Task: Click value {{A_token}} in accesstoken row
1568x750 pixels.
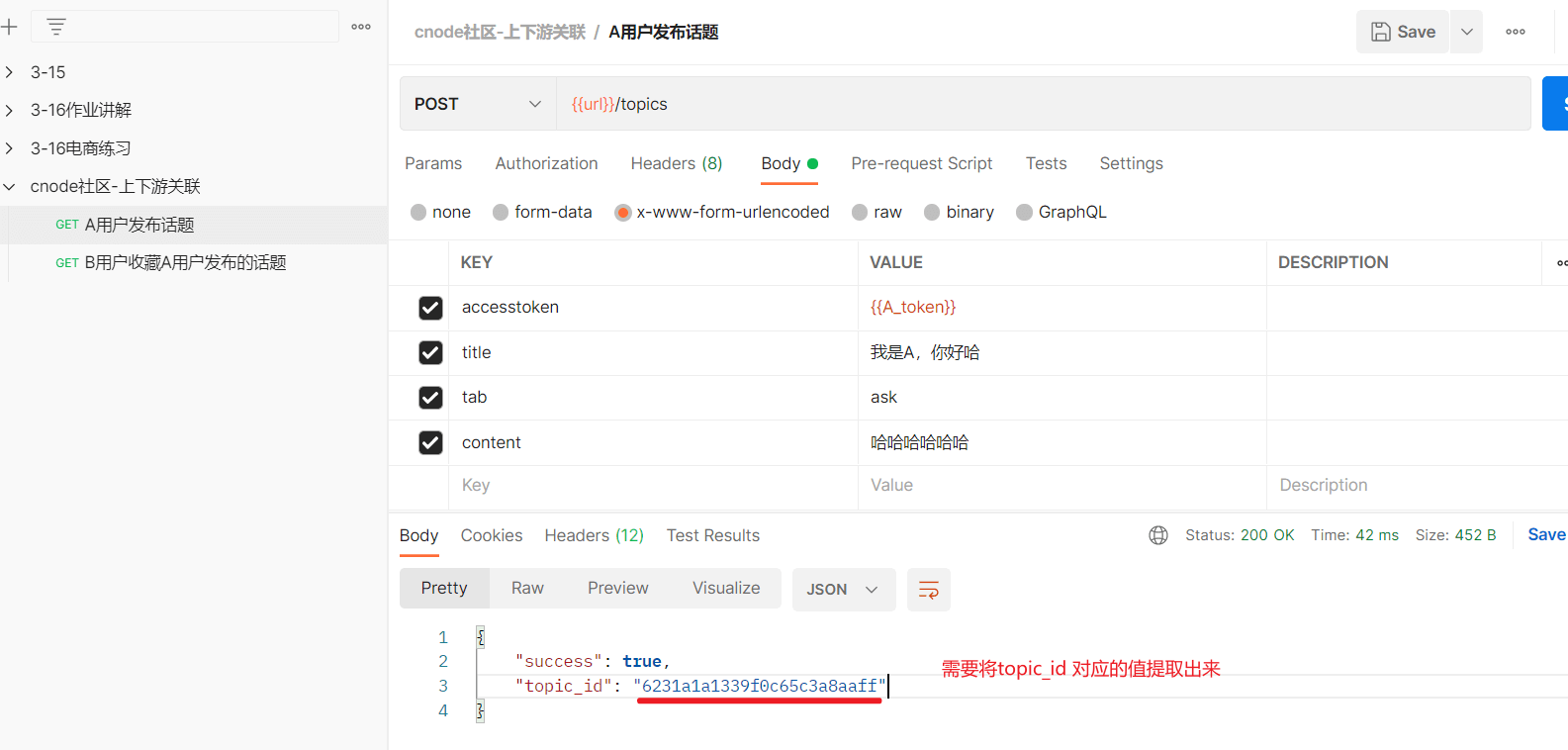Action: tap(913, 307)
